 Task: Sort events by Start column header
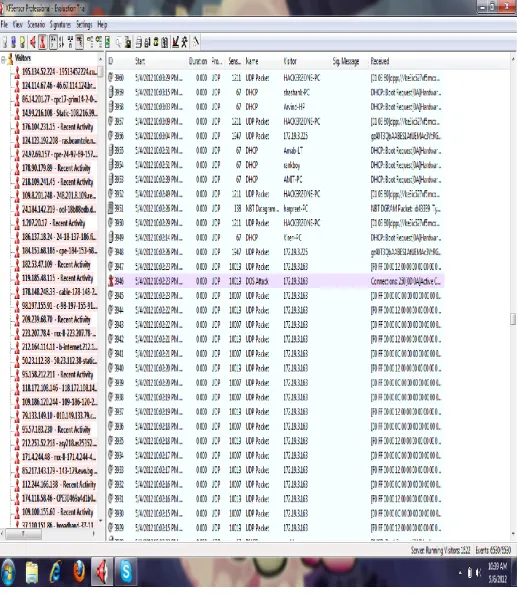tap(160, 61)
